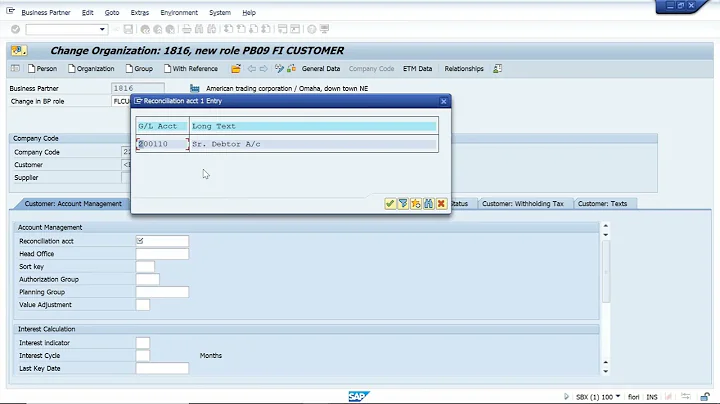Open the SBX (1) 100 system dropdown in the status bar
The width and height of the screenshot is (720, 404).
point(618,396)
